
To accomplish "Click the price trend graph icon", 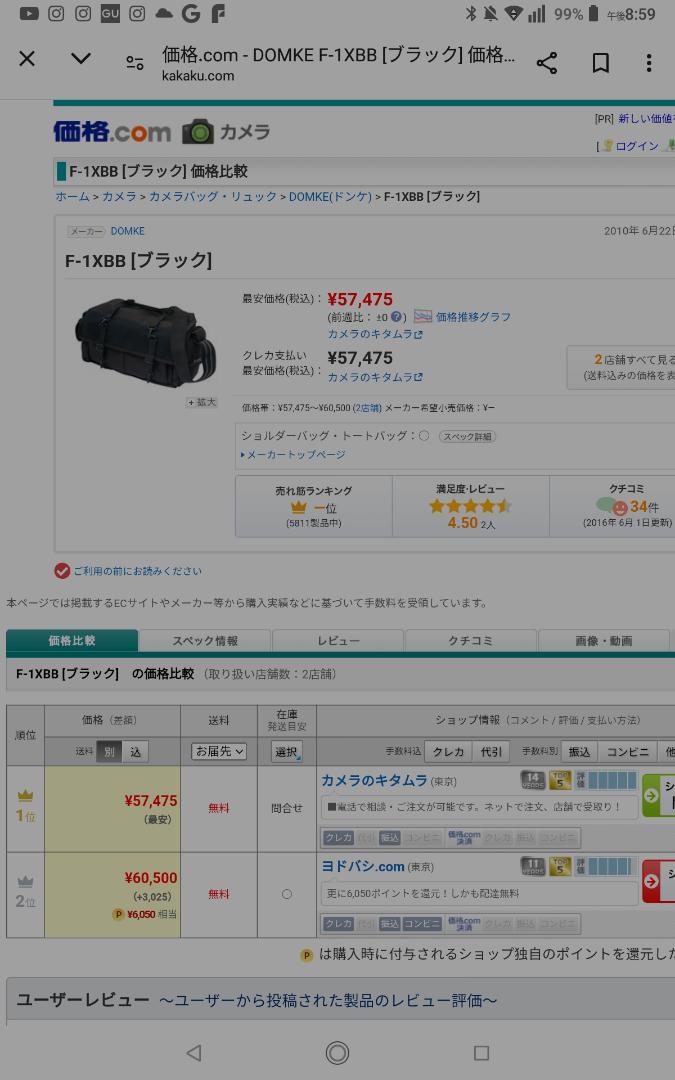I will point(423,317).
